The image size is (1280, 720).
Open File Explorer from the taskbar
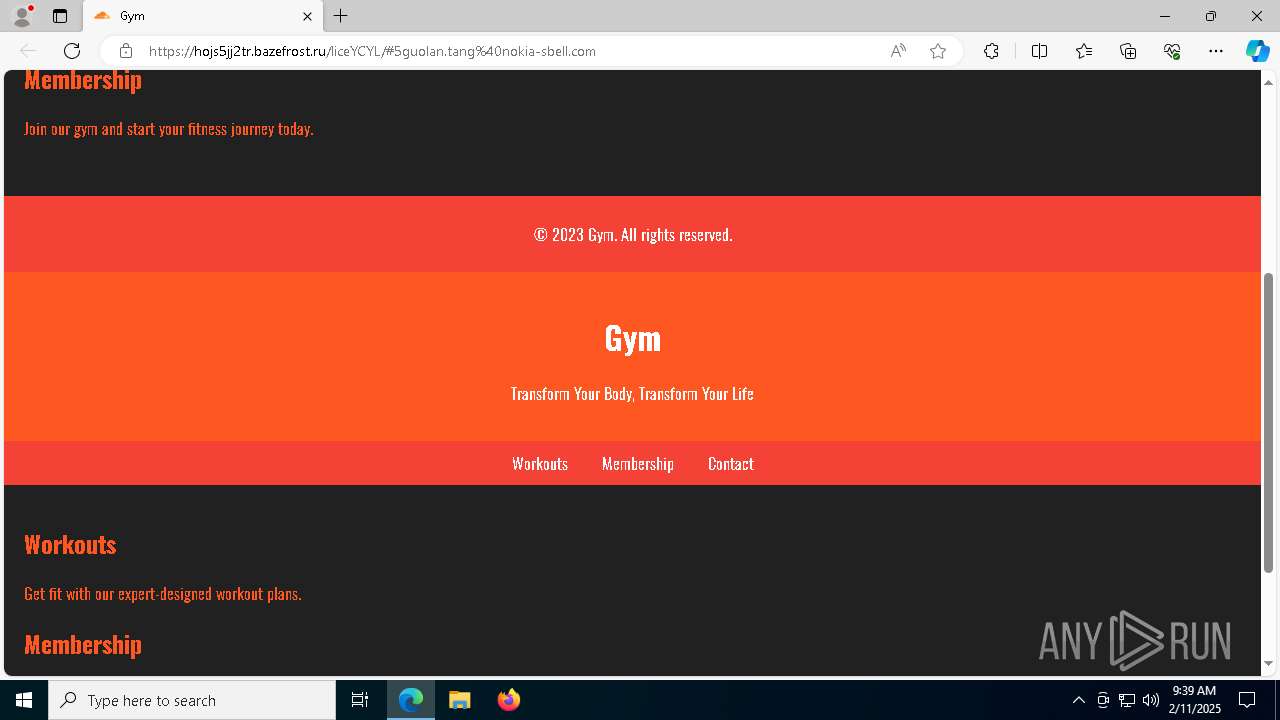[x=460, y=700]
